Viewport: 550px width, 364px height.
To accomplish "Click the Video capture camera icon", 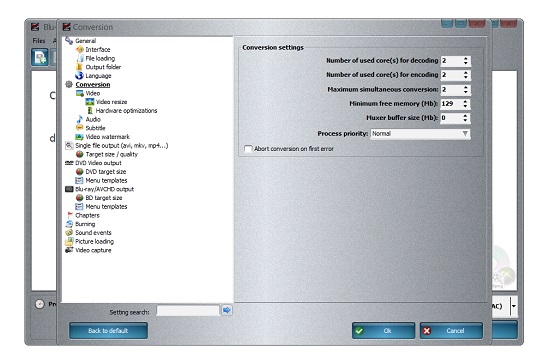I will (69, 250).
